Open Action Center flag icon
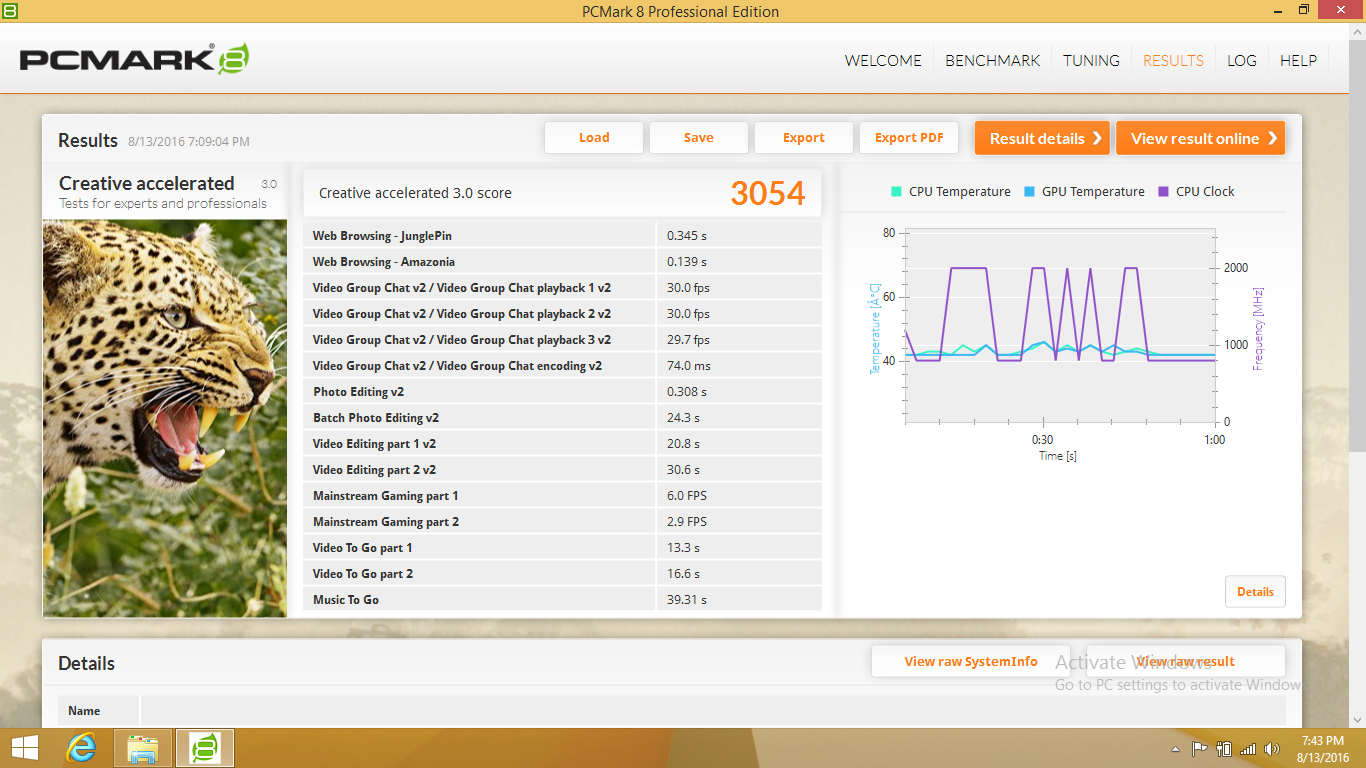 click(x=1200, y=748)
